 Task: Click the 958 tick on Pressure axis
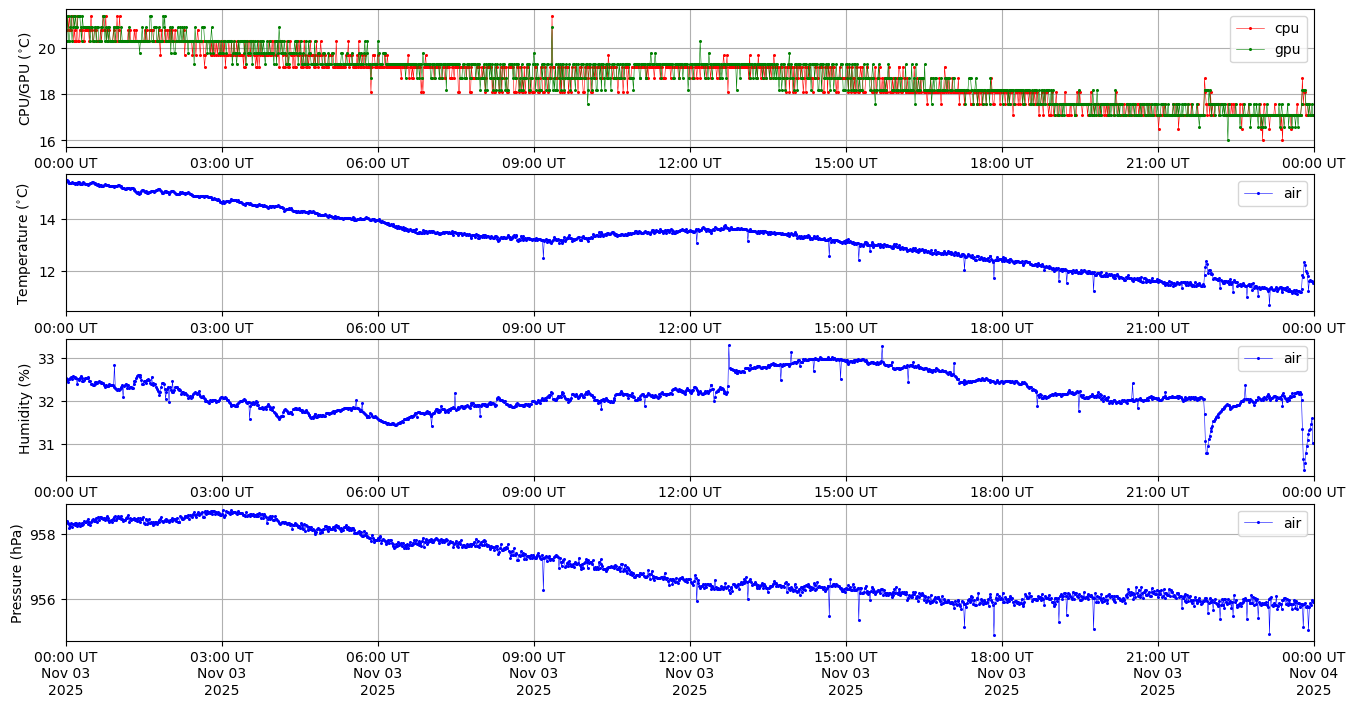point(45,534)
